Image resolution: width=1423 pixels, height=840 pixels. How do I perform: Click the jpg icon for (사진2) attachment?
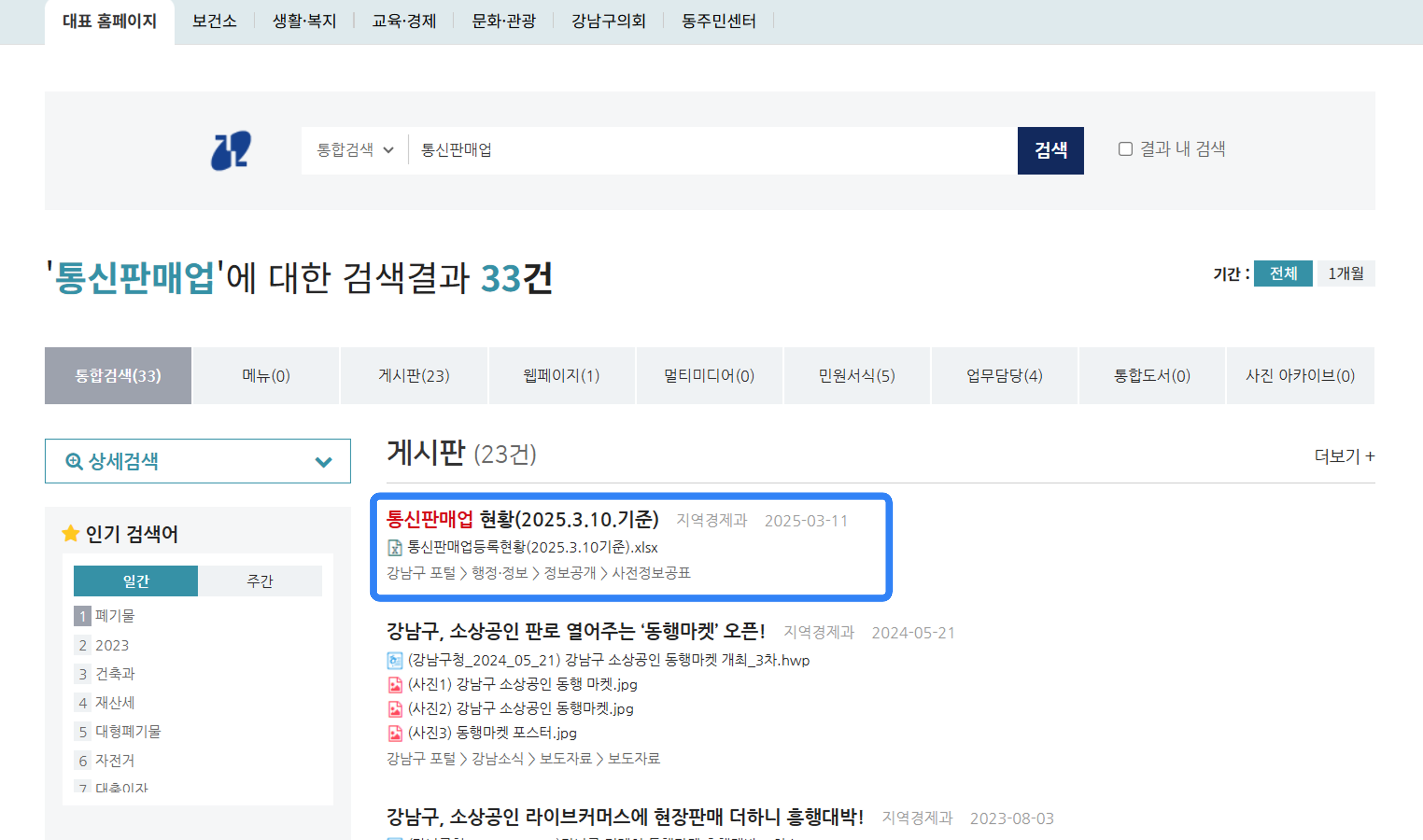(395, 709)
